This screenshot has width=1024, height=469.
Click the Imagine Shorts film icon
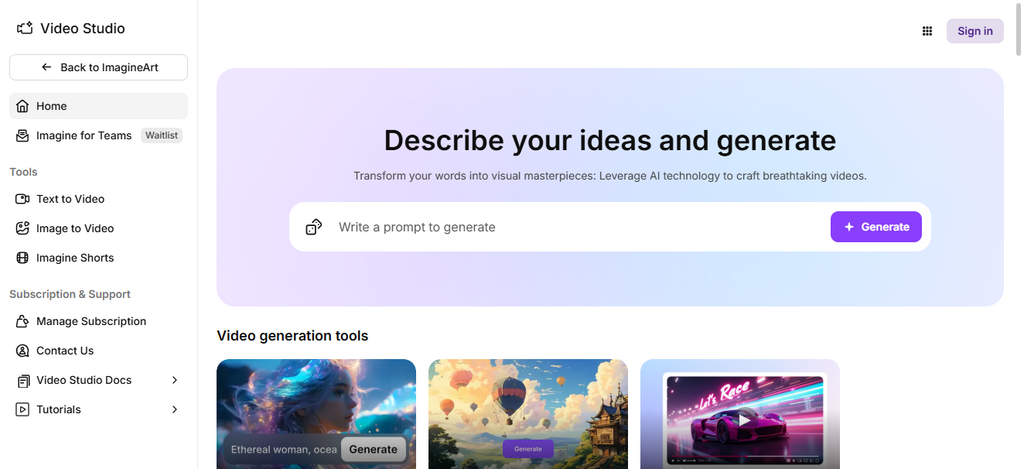coord(23,258)
